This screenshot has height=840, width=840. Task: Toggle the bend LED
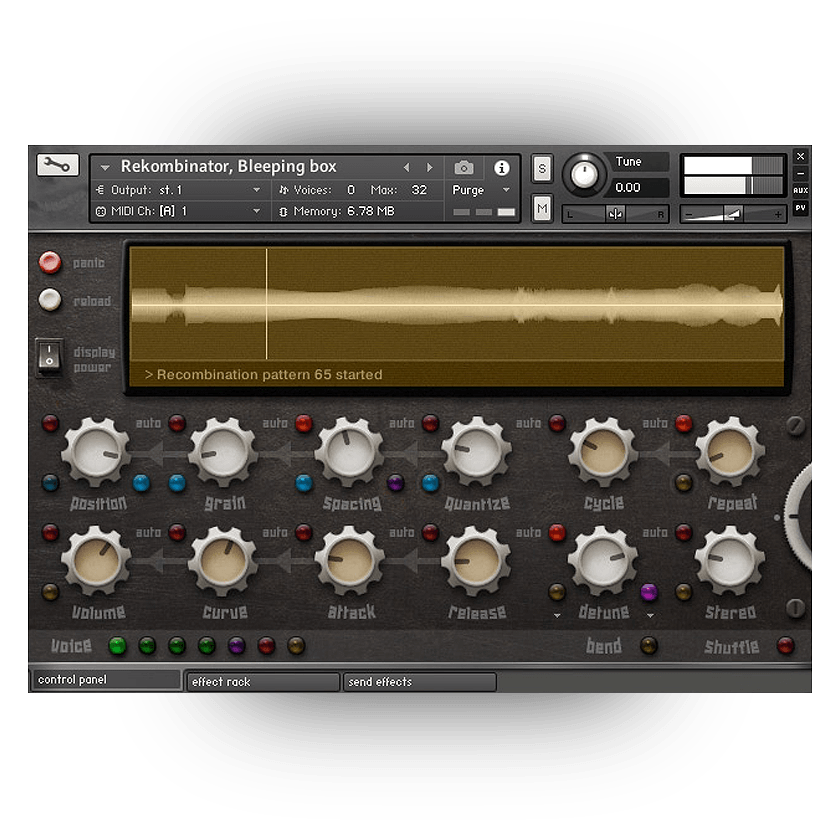(649, 646)
